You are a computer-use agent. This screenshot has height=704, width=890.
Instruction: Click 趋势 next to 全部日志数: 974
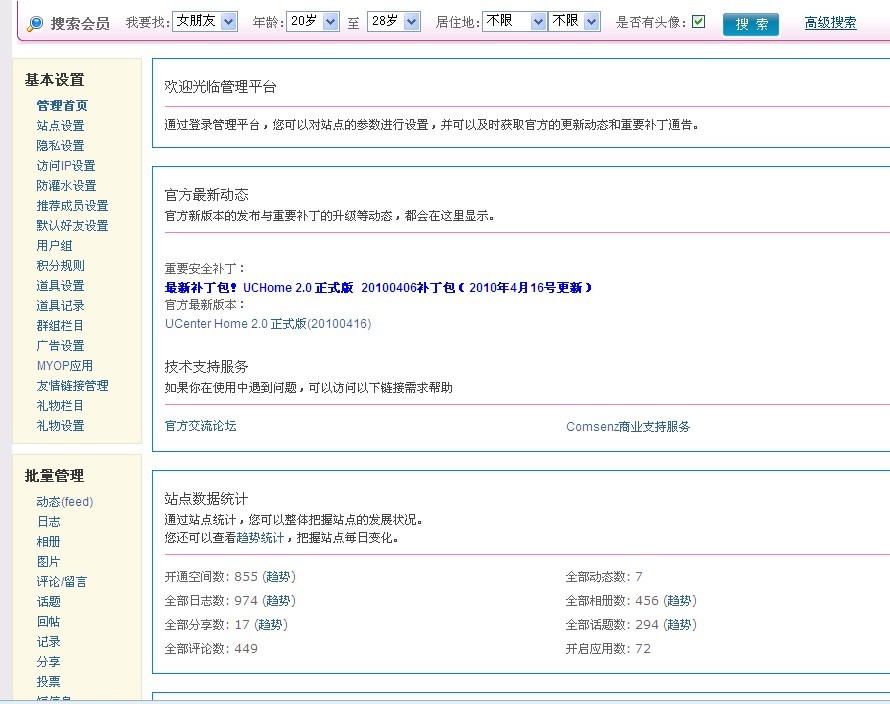(x=279, y=601)
